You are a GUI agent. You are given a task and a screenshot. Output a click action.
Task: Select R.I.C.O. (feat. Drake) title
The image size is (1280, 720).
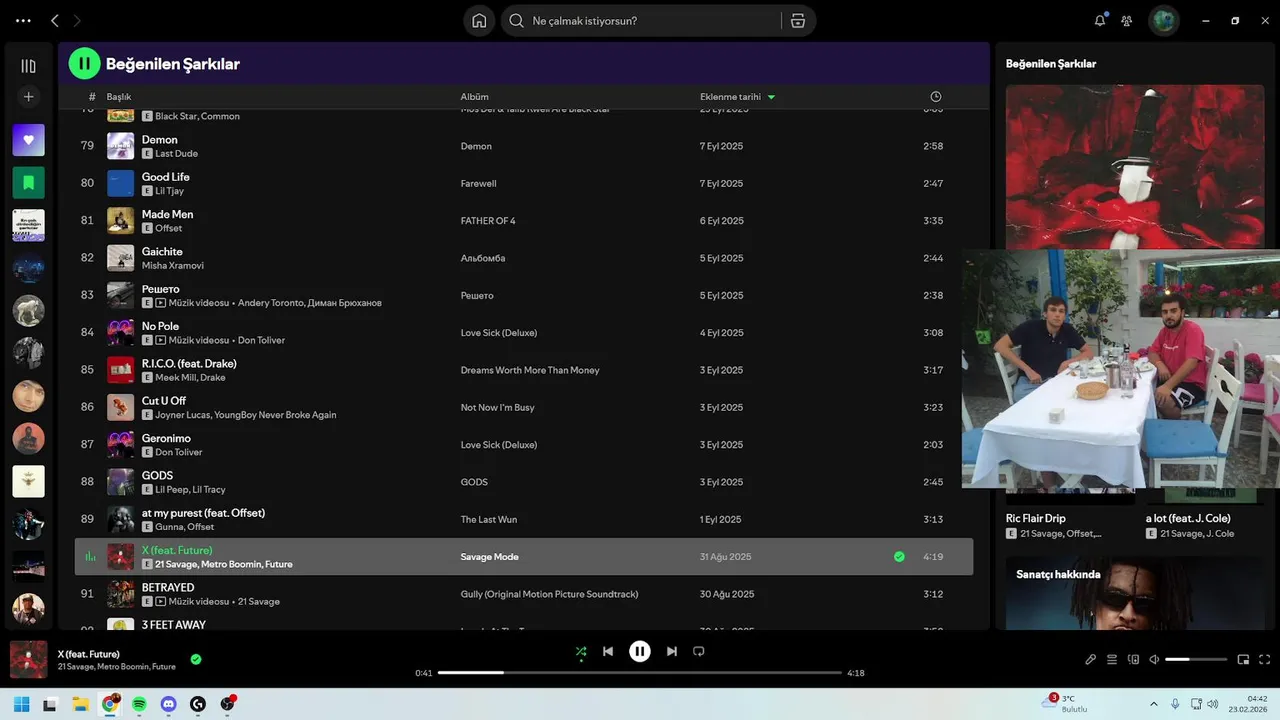(x=189, y=364)
